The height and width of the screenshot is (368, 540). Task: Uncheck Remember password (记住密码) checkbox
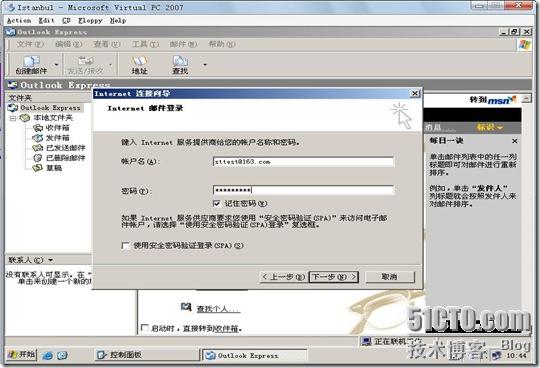(x=217, y=203)
